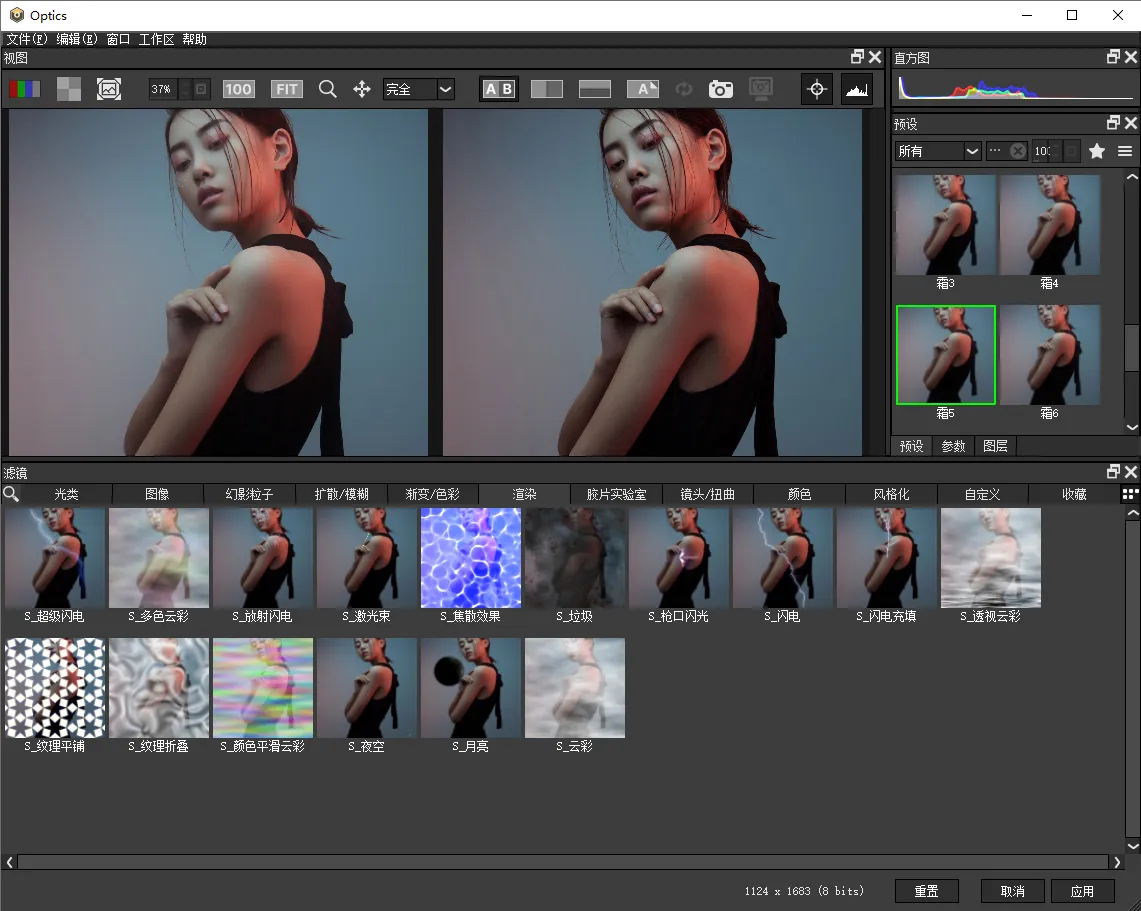
Task: Select the pan move tool
Action: pos(362,89)
